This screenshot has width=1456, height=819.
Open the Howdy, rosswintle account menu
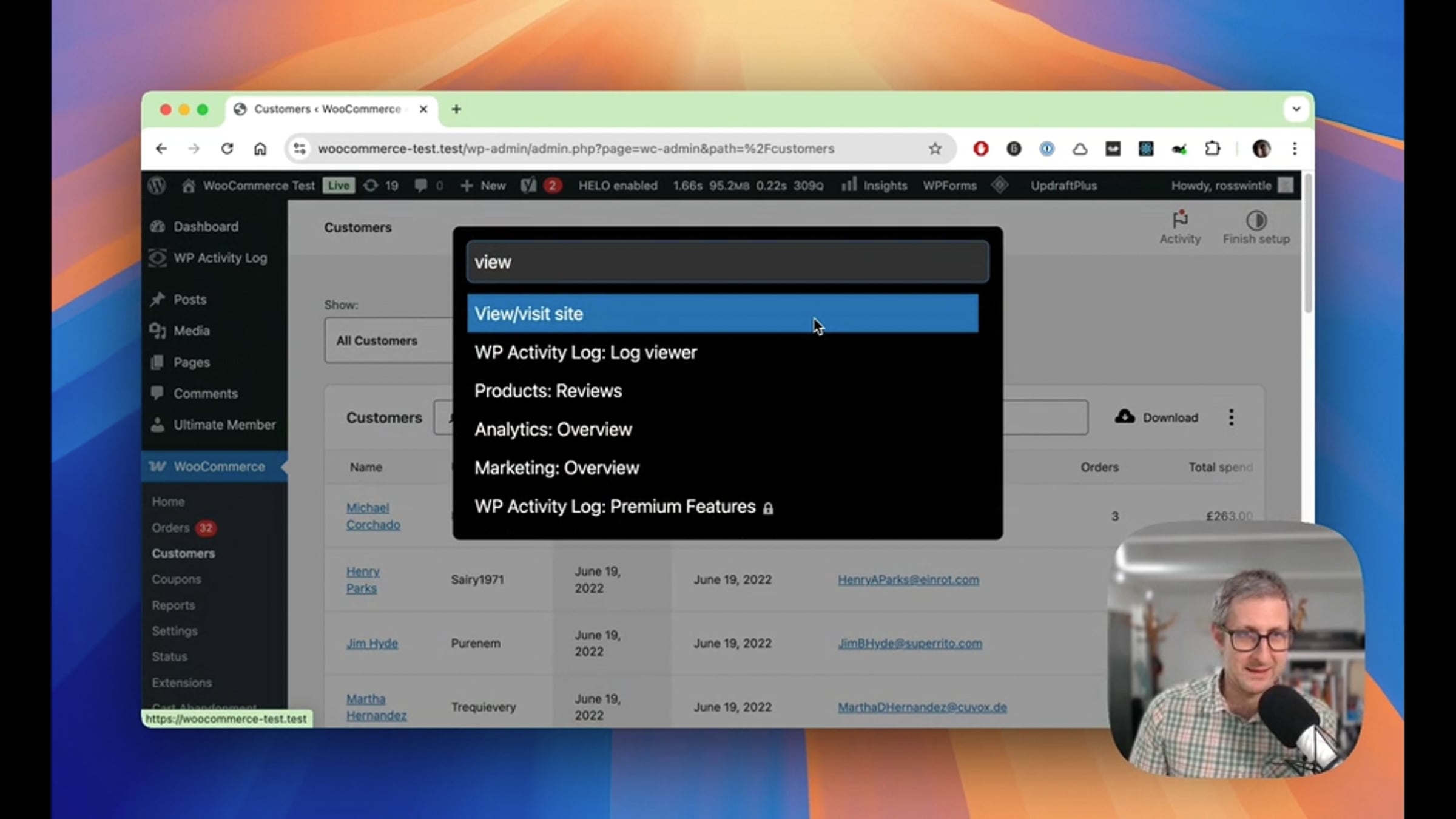coord(1232,186)
